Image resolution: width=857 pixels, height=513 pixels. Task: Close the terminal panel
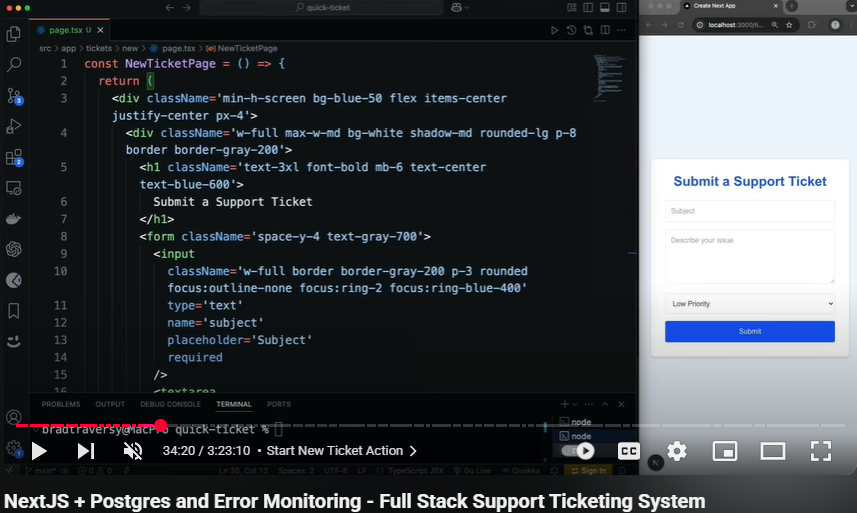[x=621, y=404]
